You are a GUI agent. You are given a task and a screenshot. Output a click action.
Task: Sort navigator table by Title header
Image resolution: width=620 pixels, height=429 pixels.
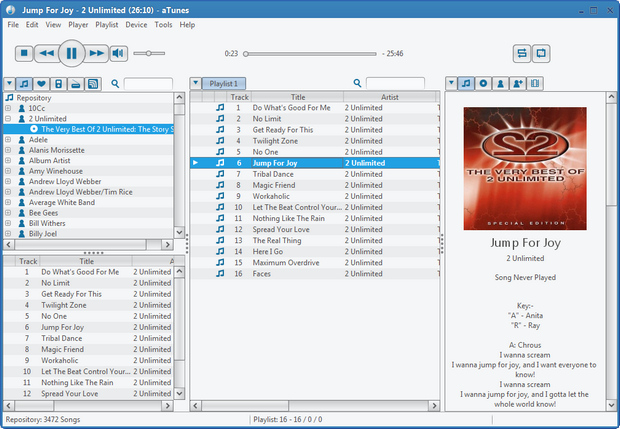[x=86, y=261]
